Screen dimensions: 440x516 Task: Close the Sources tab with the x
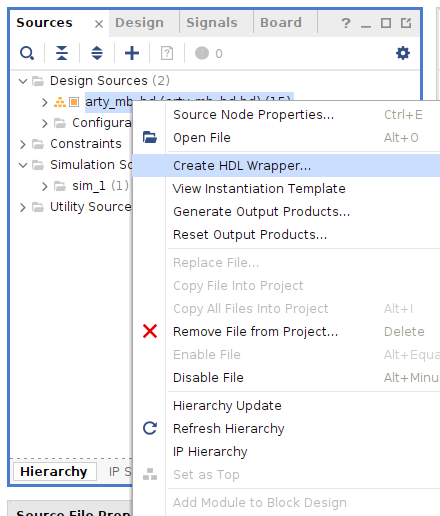(x=99, y=24)
